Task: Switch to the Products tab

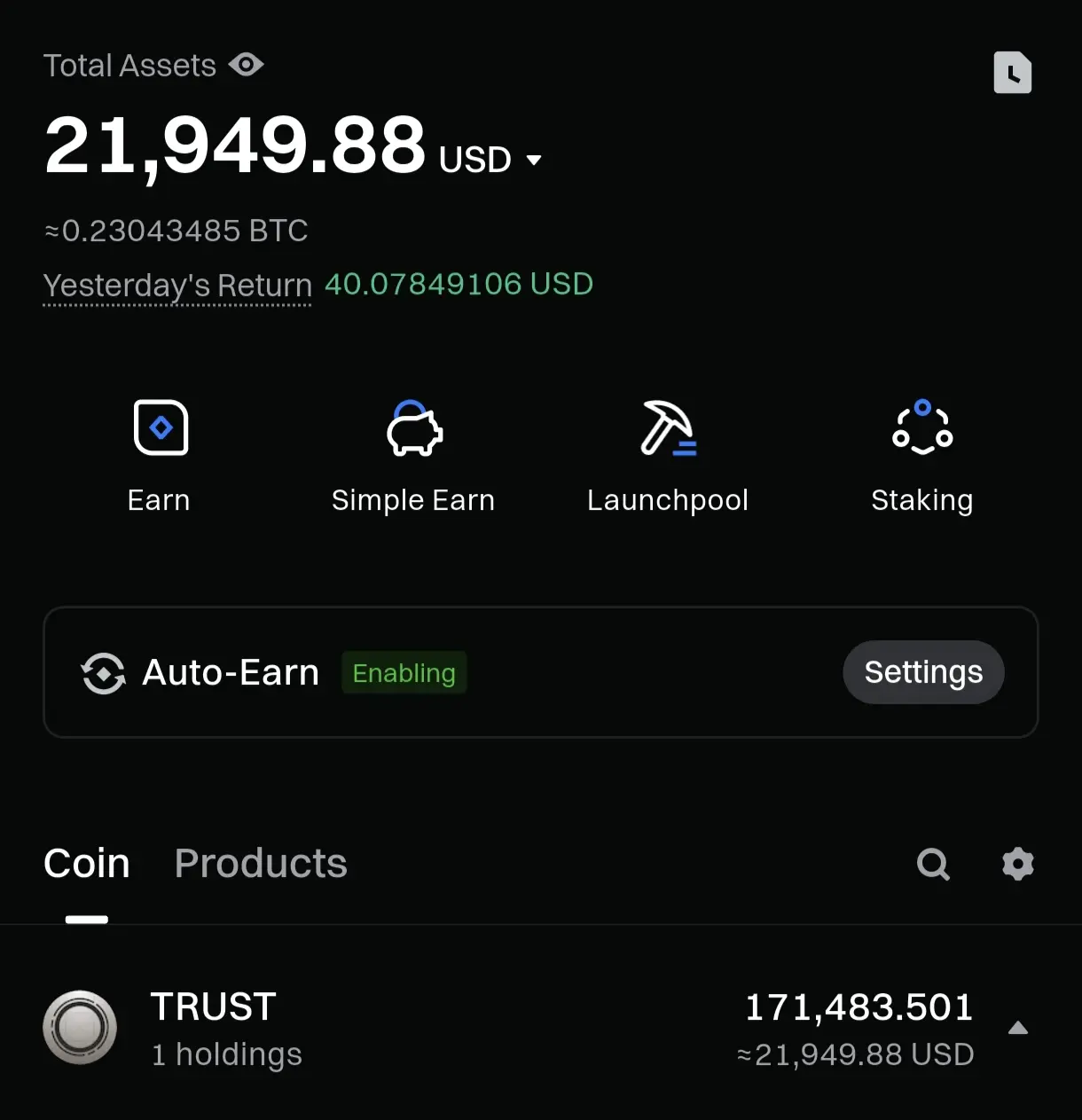Action: (261, 864)
